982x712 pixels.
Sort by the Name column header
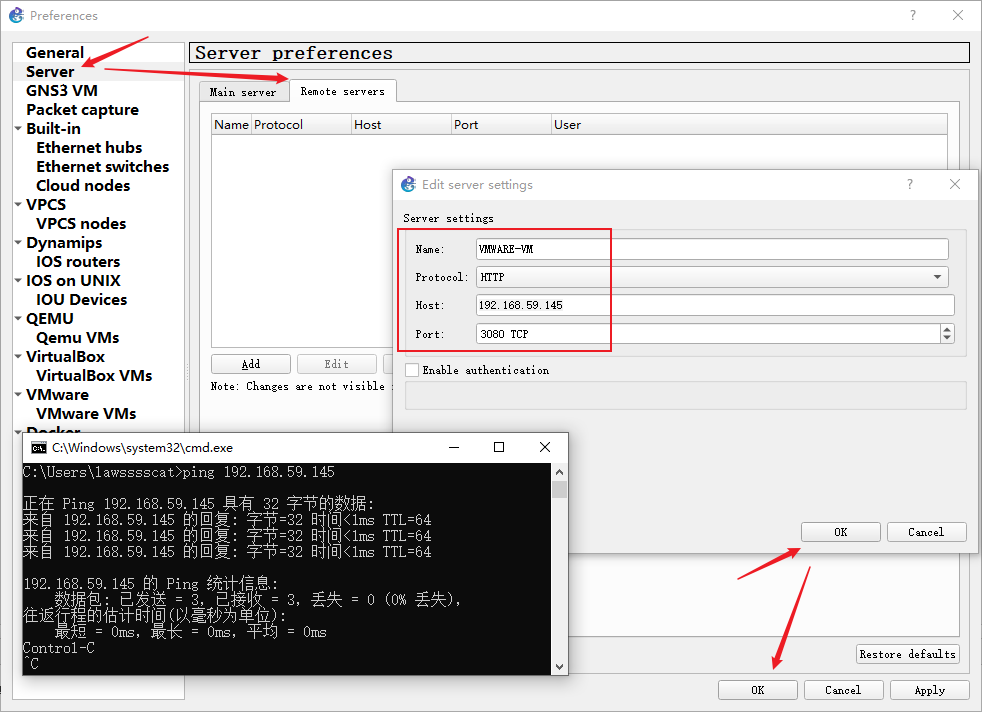coord(232,125)
